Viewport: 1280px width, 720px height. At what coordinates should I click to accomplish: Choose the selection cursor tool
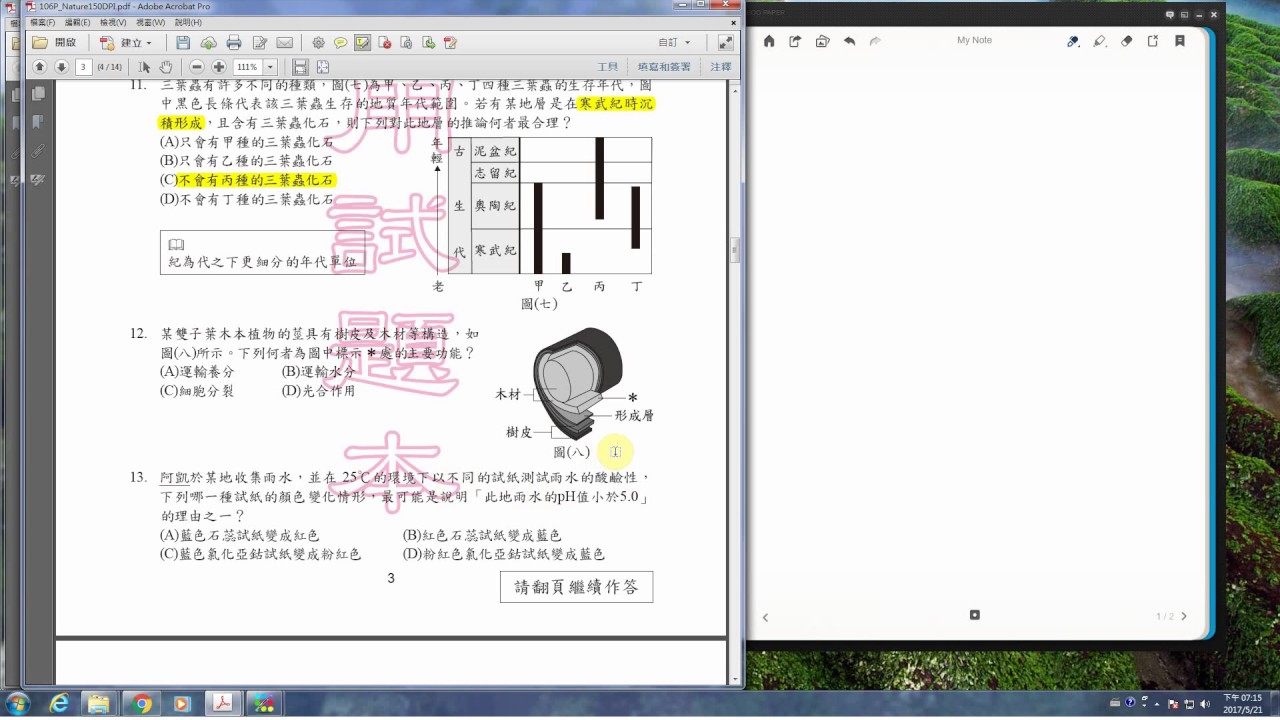144,67
